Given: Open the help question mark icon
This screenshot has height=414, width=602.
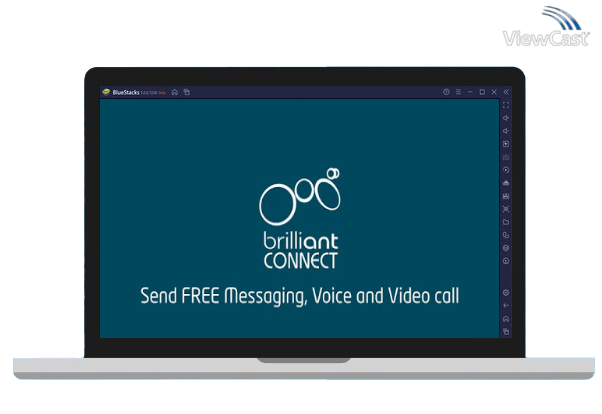Looking at the screenshot, I should tap(446, 92).
